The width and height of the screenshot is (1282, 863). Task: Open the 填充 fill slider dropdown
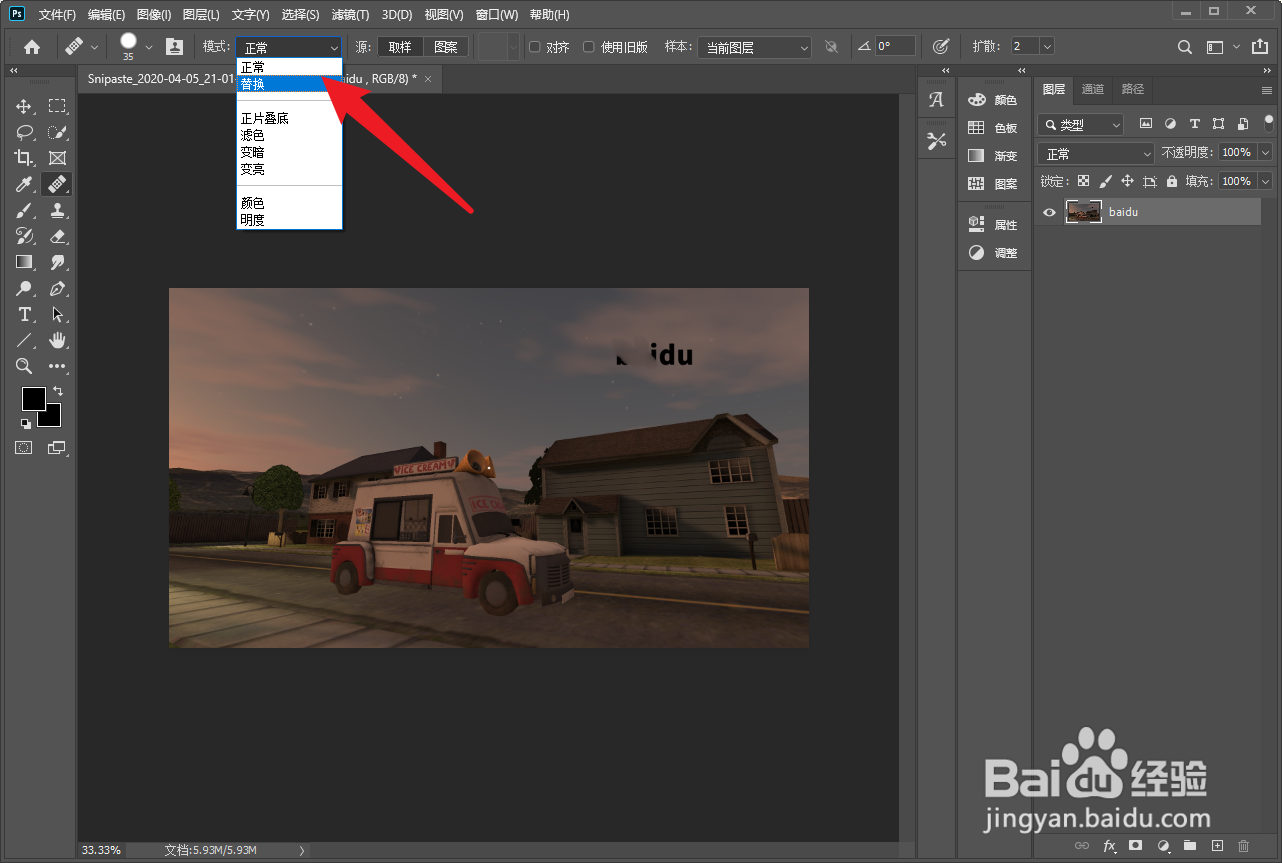click(x=1265, y=181)
